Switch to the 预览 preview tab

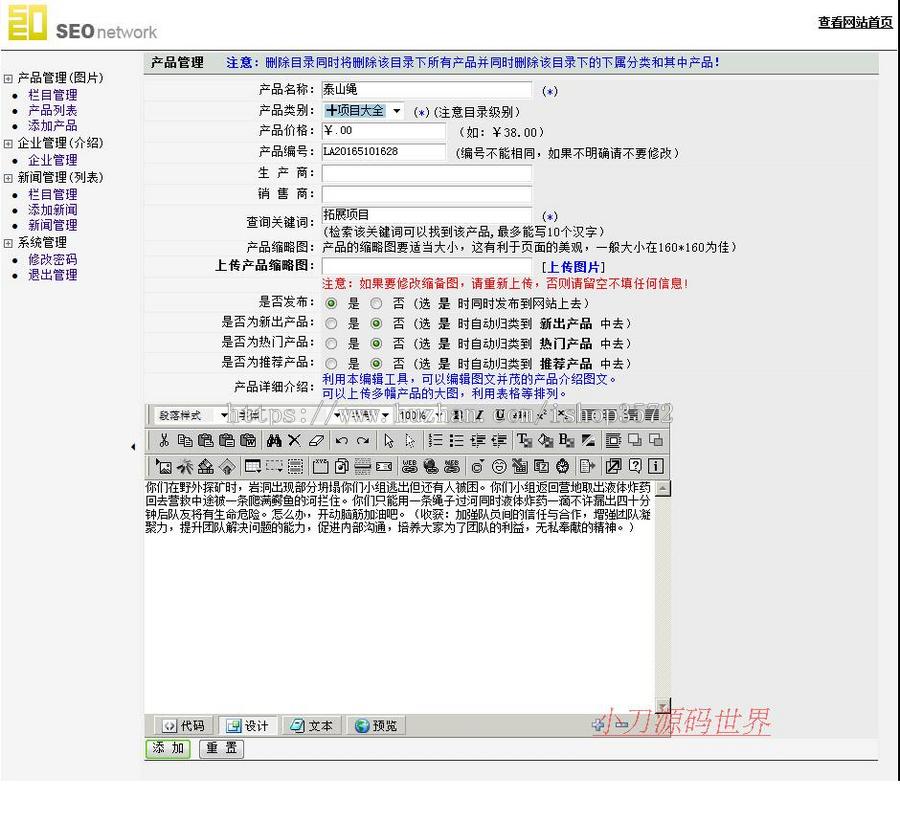point(376,726)
